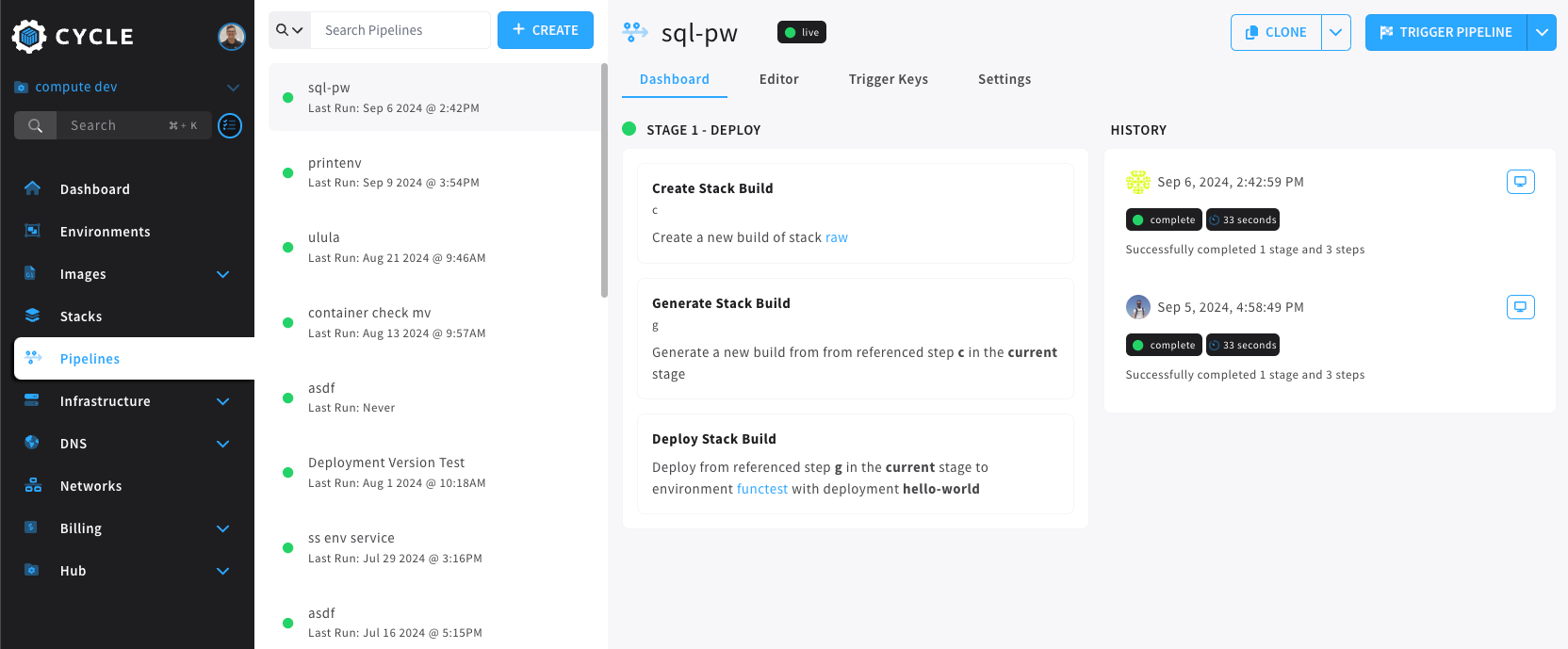1568x649 pixels.
Task: Open console icon for Sep 5 run
Action: tap(1520, 307)
